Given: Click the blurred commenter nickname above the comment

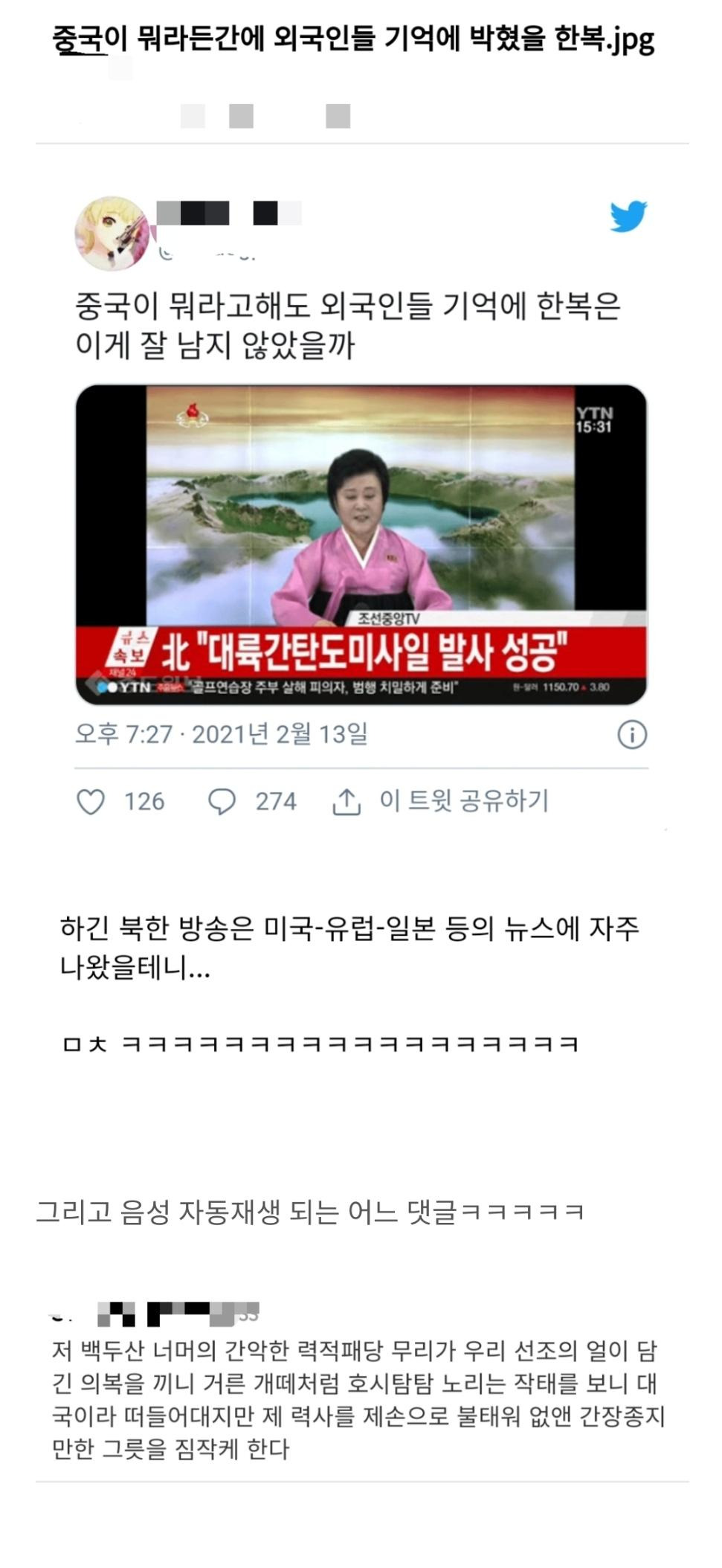Looking at the screenshot, I should coord(178,1314).
